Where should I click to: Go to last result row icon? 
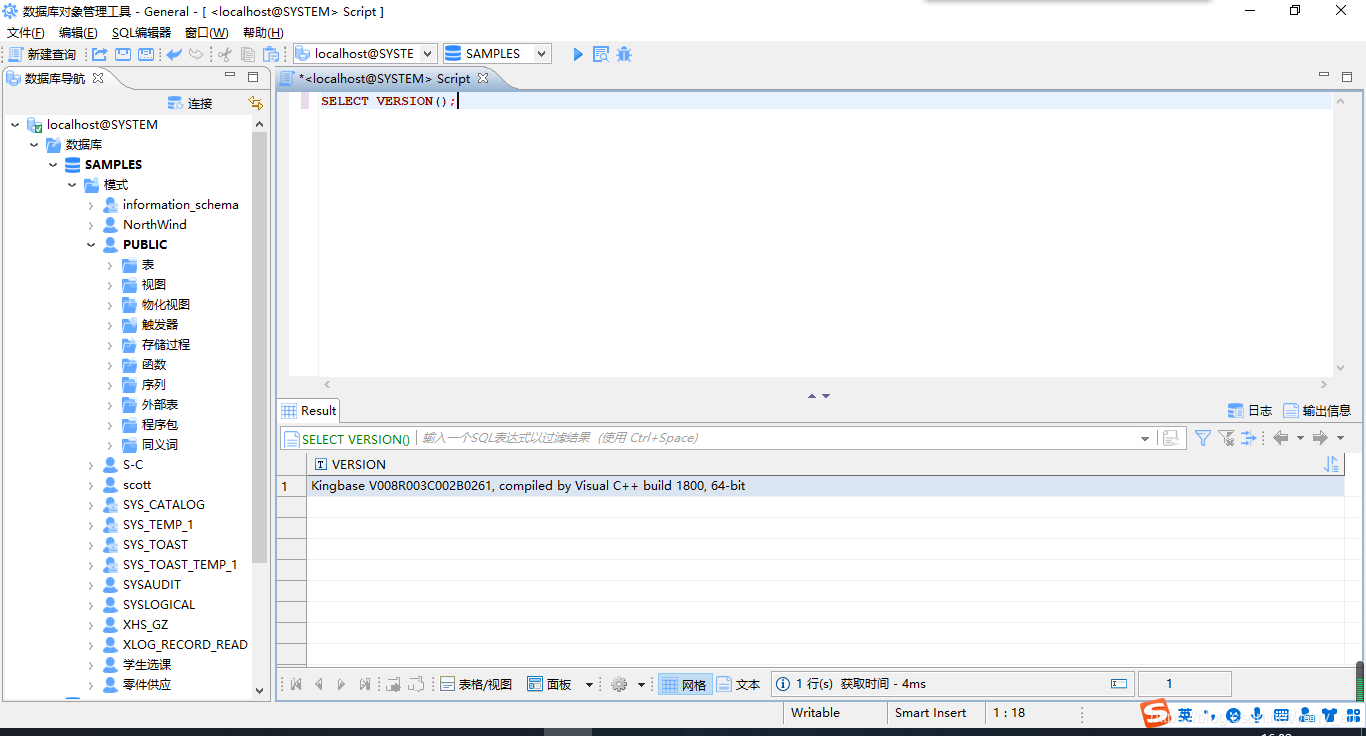point(364,684)
